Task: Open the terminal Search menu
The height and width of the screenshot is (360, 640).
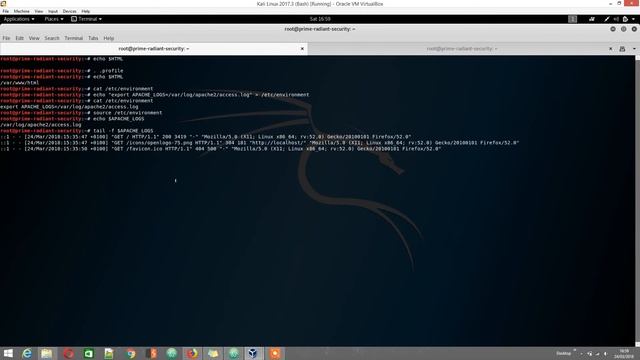Action: click(52, 38)
